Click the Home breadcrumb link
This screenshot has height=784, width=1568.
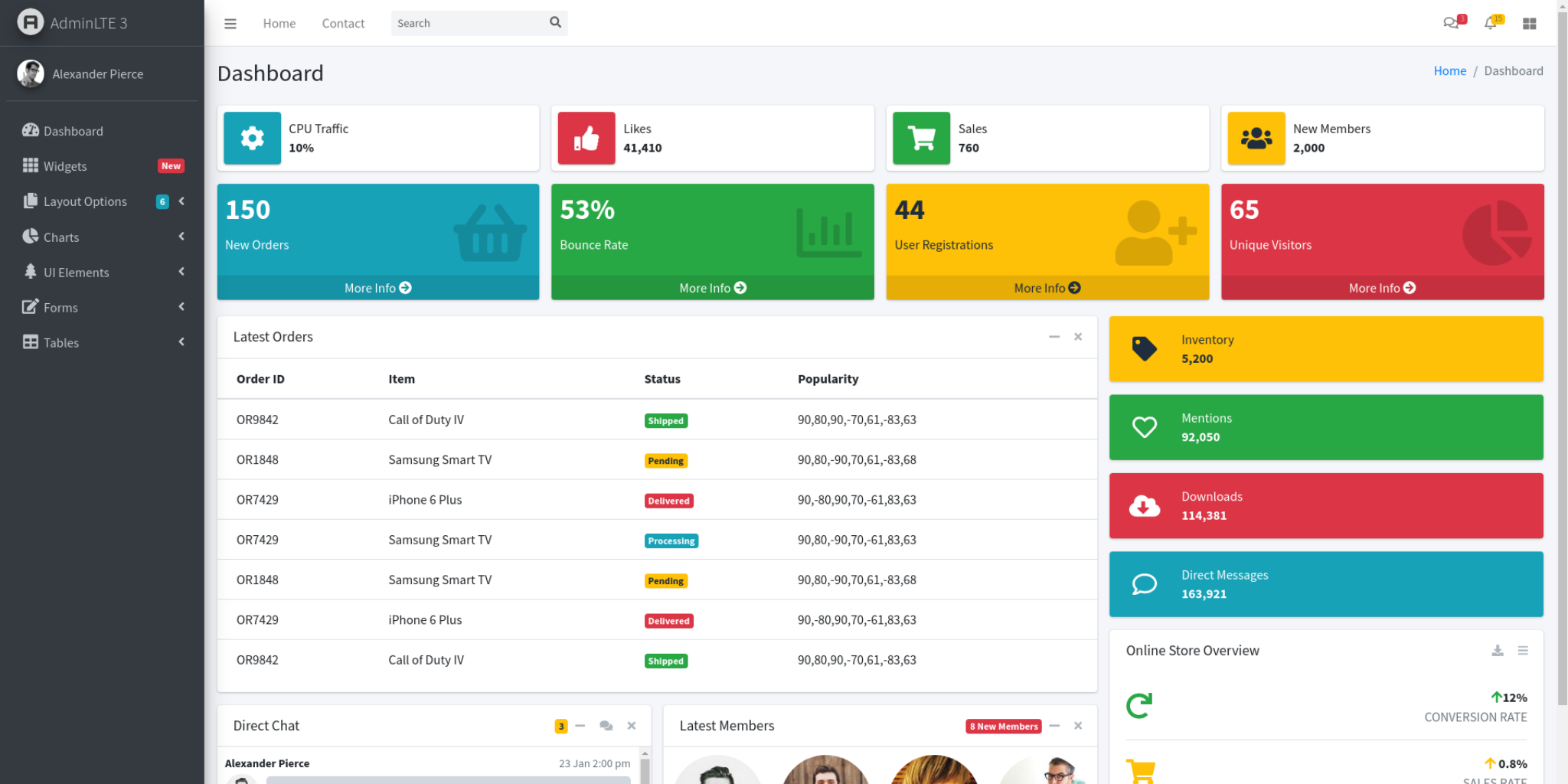click(x=1449, y=71)
